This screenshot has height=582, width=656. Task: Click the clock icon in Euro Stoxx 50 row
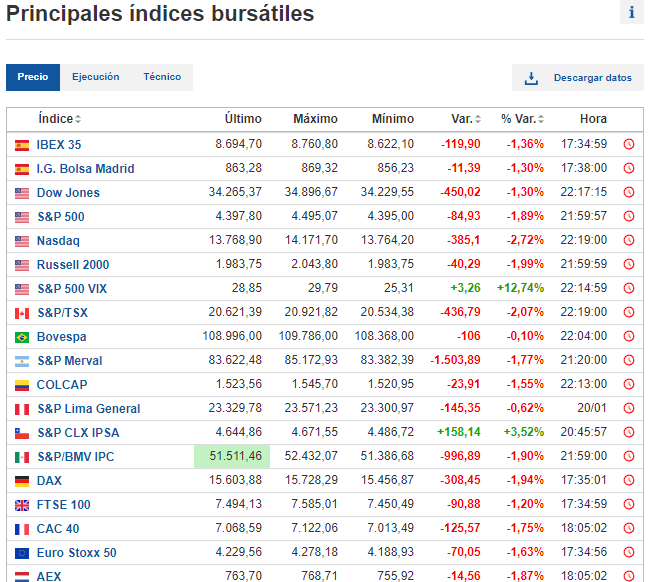[628, 552]
